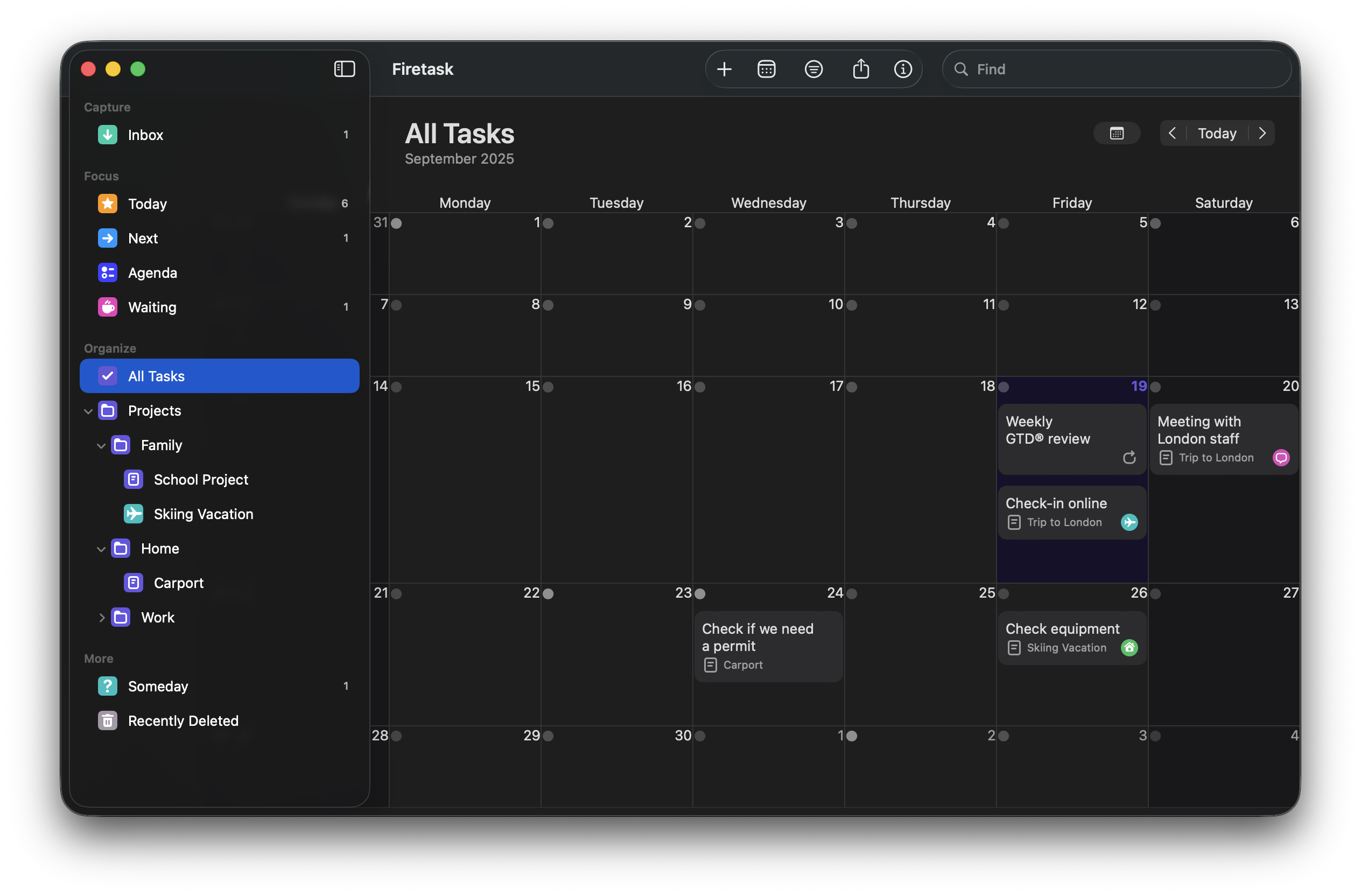Click the plus add-task toolbar icon
Screen dimensions: 1361x896
point(724,69)
